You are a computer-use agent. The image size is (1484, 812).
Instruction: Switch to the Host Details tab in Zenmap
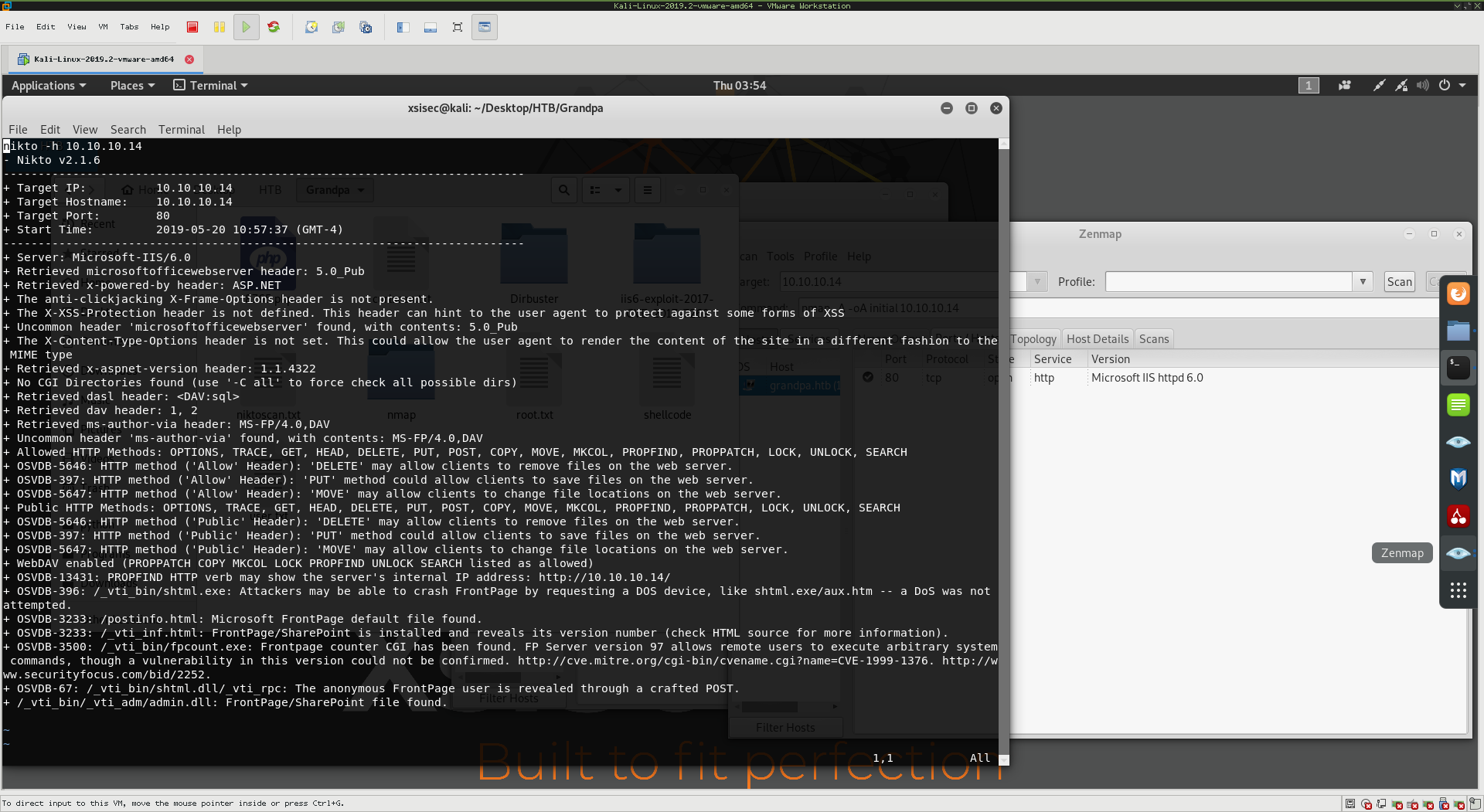1098,339
